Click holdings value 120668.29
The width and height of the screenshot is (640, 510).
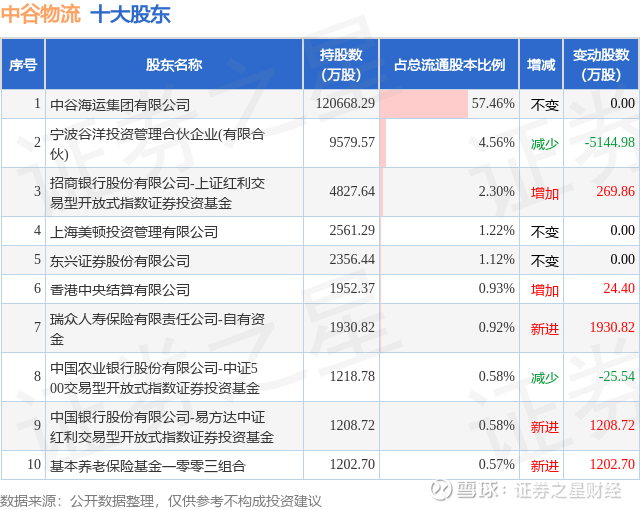click(345, 103)
